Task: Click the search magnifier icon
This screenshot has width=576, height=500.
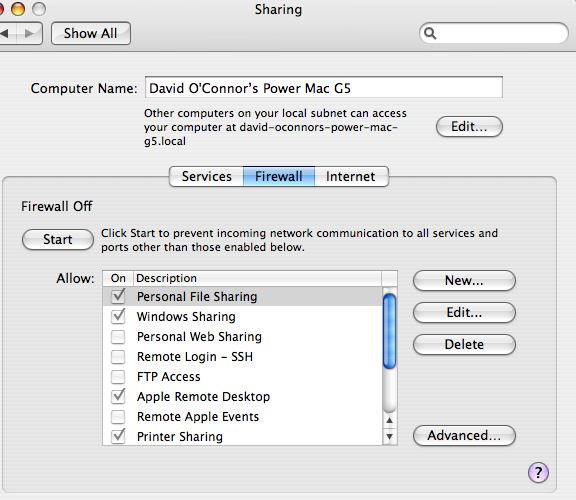Action: 430,33
